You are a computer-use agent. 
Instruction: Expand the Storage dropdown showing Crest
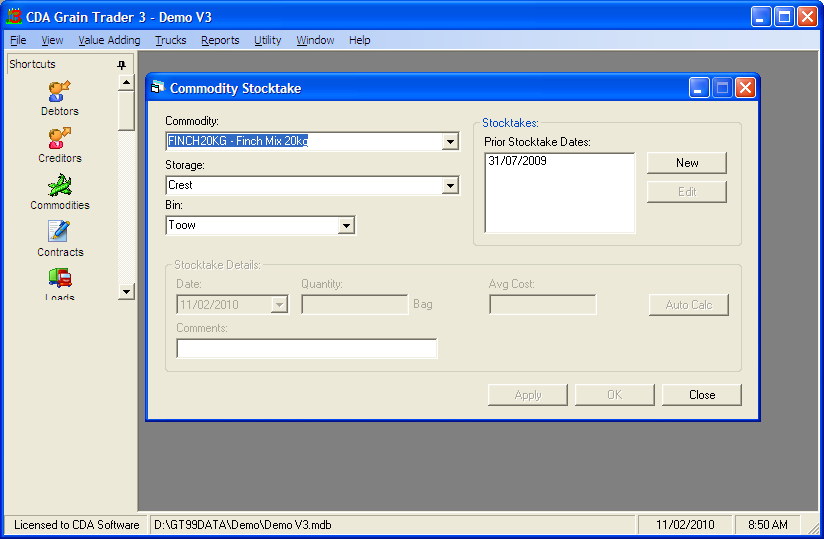[x=450, y=186]
